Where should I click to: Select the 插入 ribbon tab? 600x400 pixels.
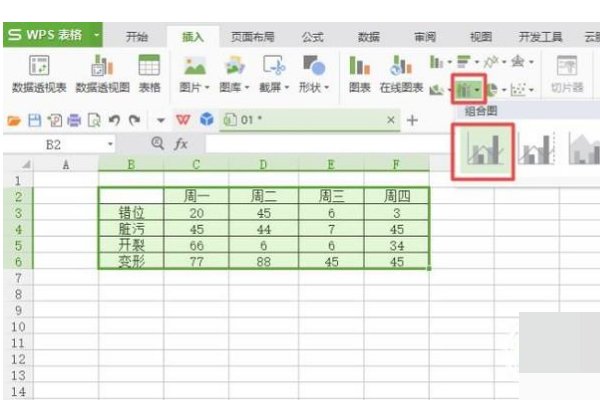(193, 37)
